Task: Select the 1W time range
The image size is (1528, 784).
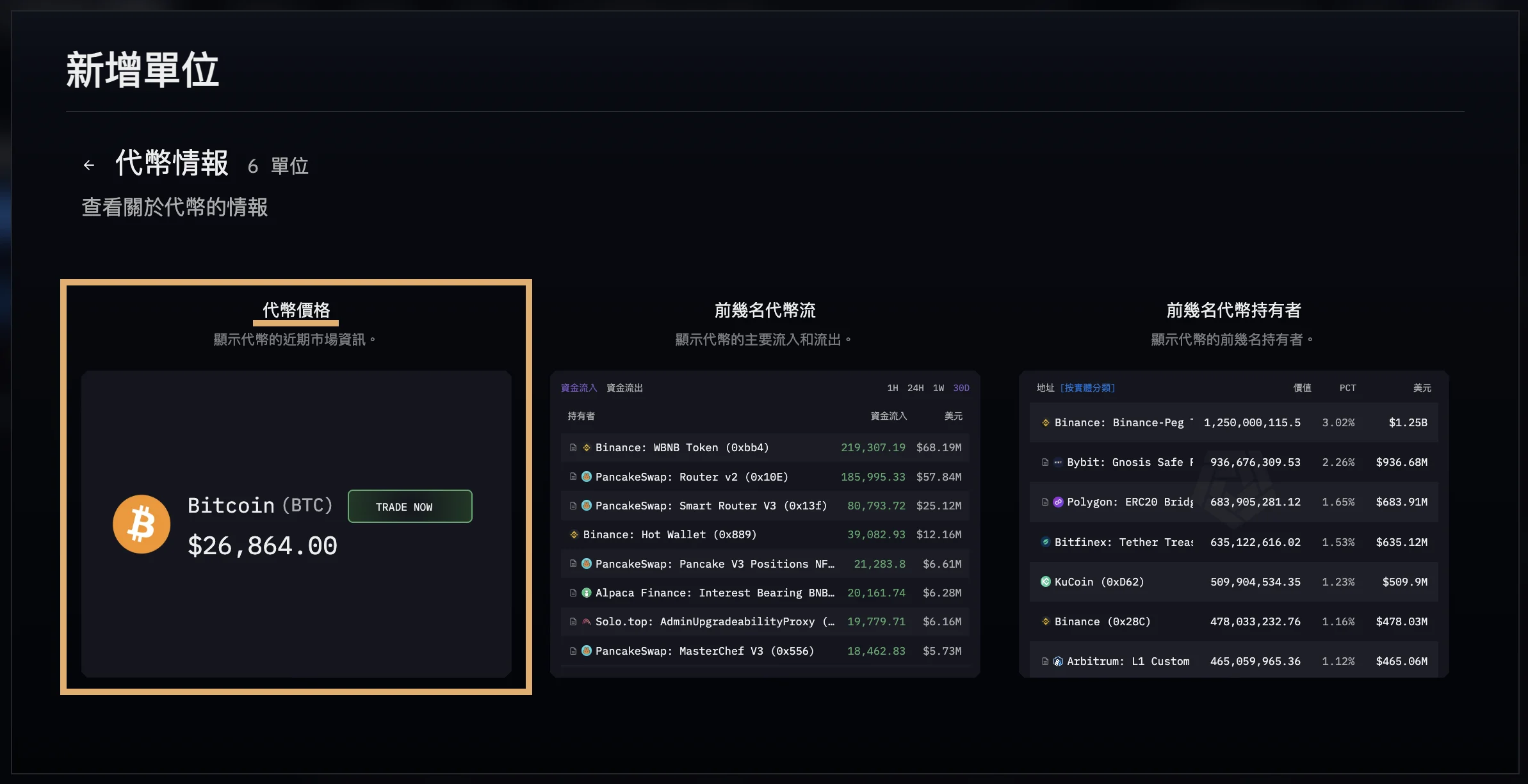Action: 938,388
